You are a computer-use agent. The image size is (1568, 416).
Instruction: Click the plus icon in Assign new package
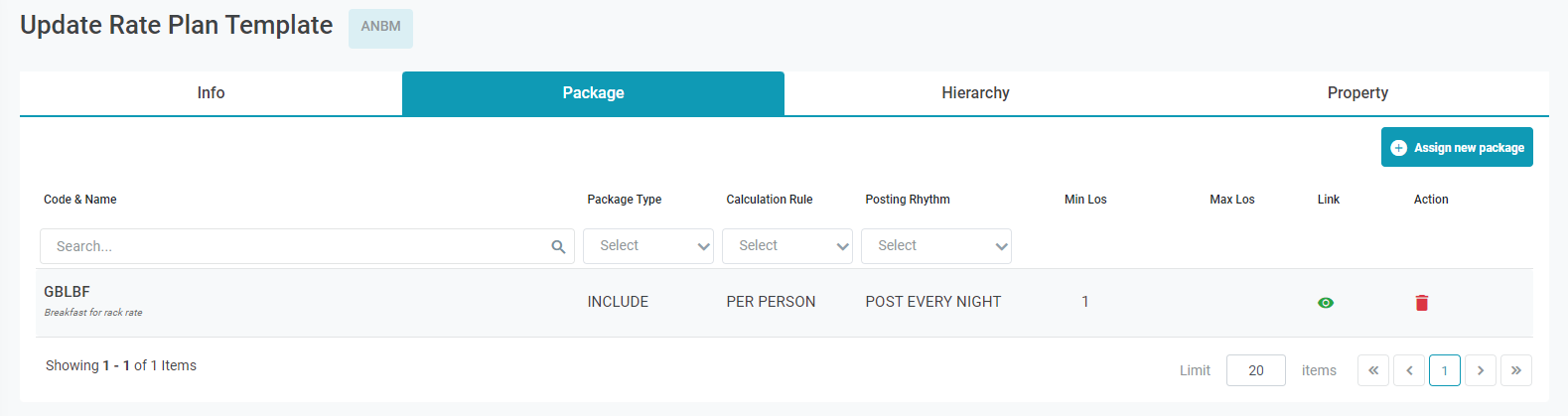click(1398, 148)
